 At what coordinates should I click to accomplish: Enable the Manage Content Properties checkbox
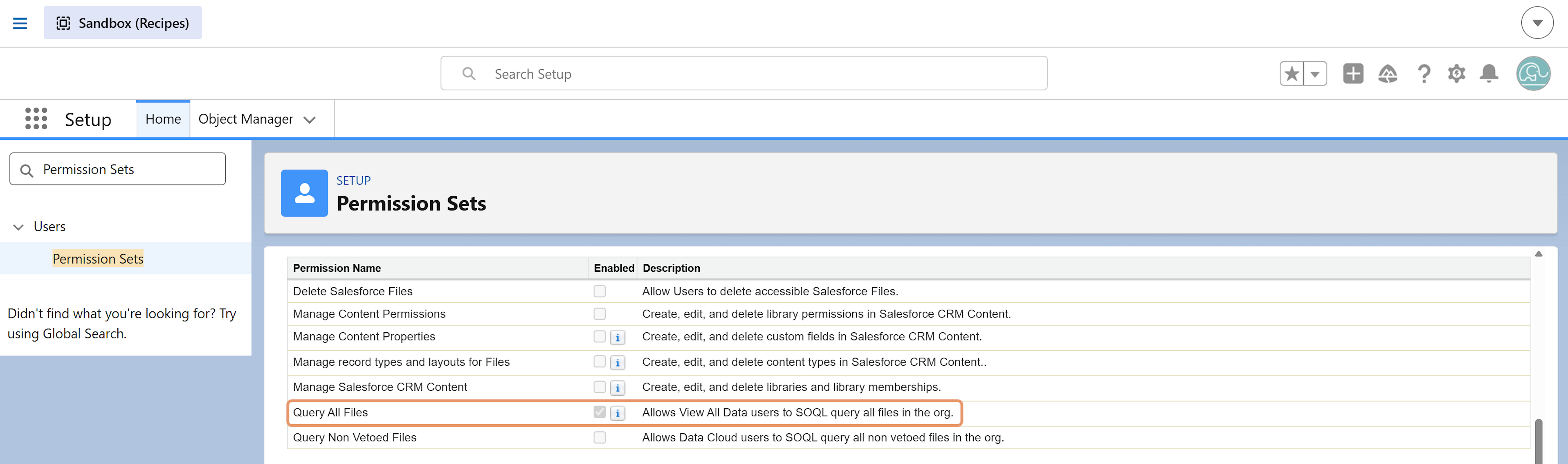(600, 337)
